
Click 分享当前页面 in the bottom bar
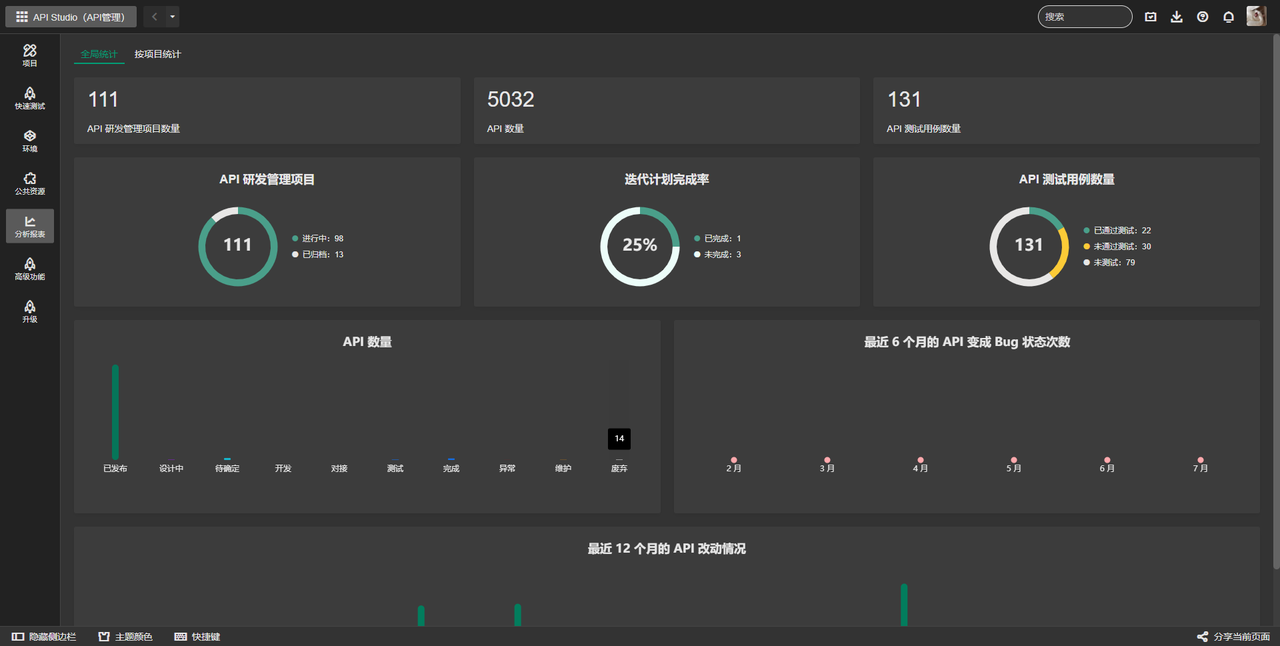(1234, 637)
